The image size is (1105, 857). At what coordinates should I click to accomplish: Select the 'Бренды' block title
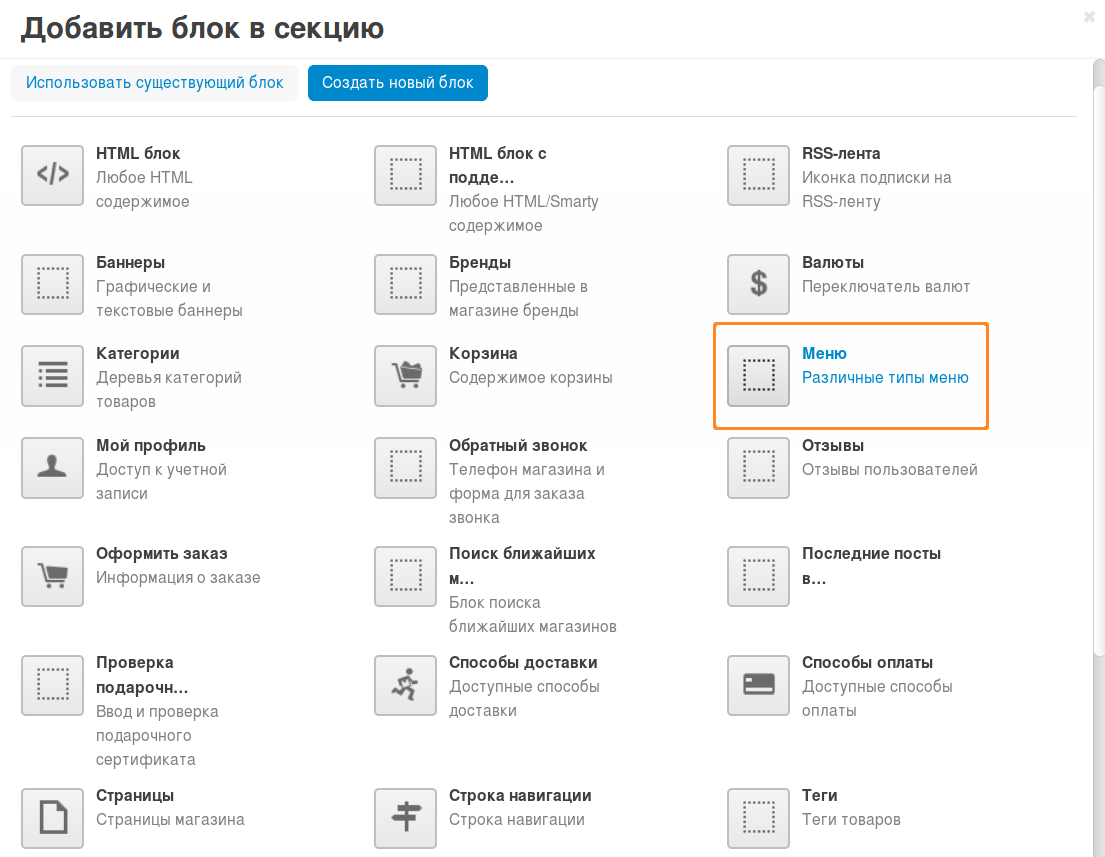480,263
